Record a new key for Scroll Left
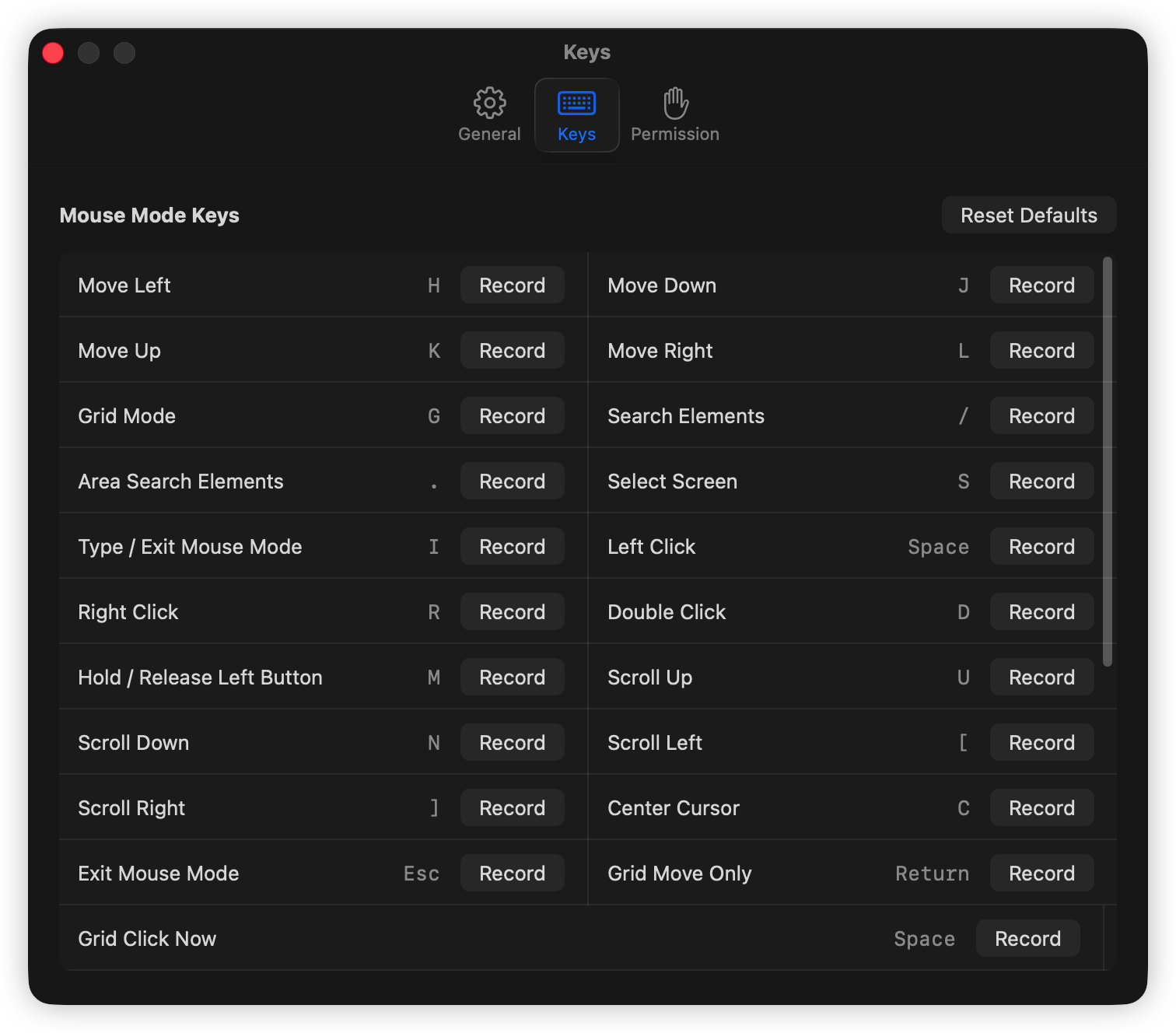 [1041, 743]
